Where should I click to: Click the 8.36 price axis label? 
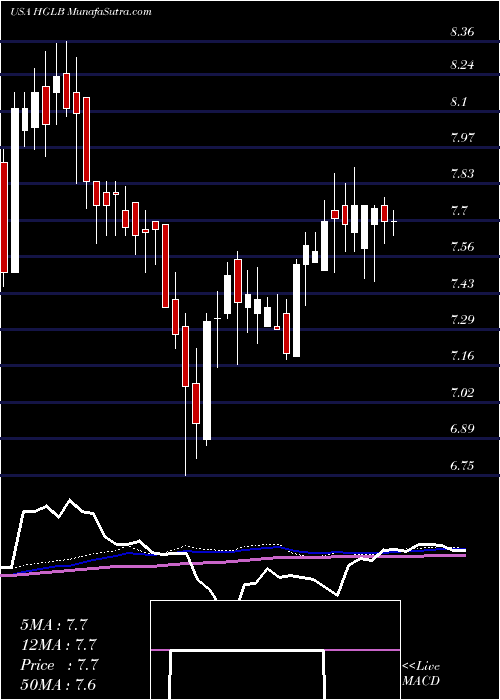[x=462, y=32]
